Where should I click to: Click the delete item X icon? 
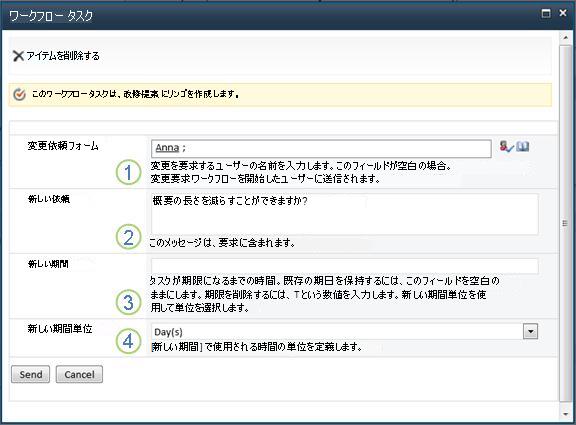click(18, 56)
